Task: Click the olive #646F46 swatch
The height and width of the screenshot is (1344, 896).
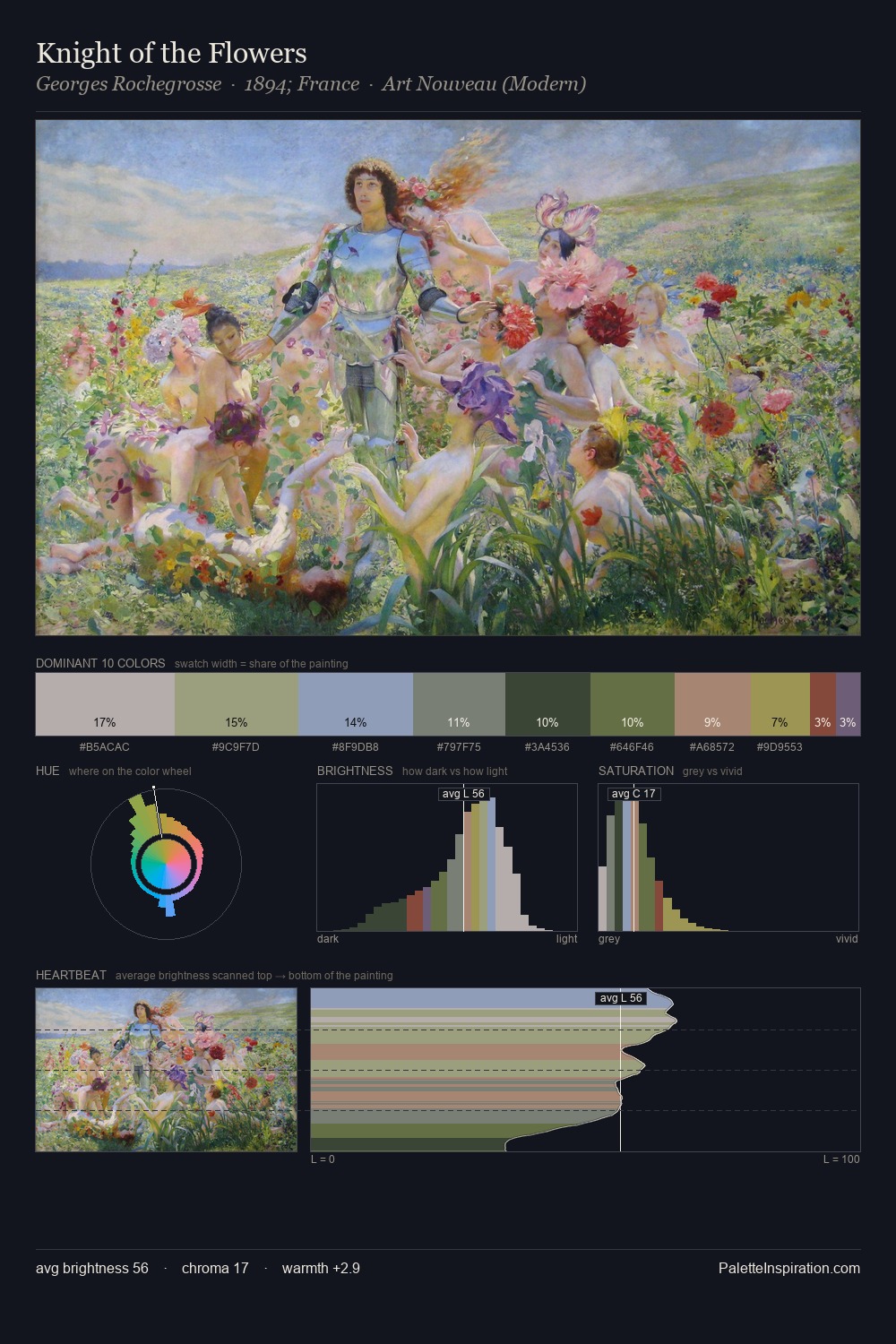Action: pyautogui.click(x=632, y=704)
